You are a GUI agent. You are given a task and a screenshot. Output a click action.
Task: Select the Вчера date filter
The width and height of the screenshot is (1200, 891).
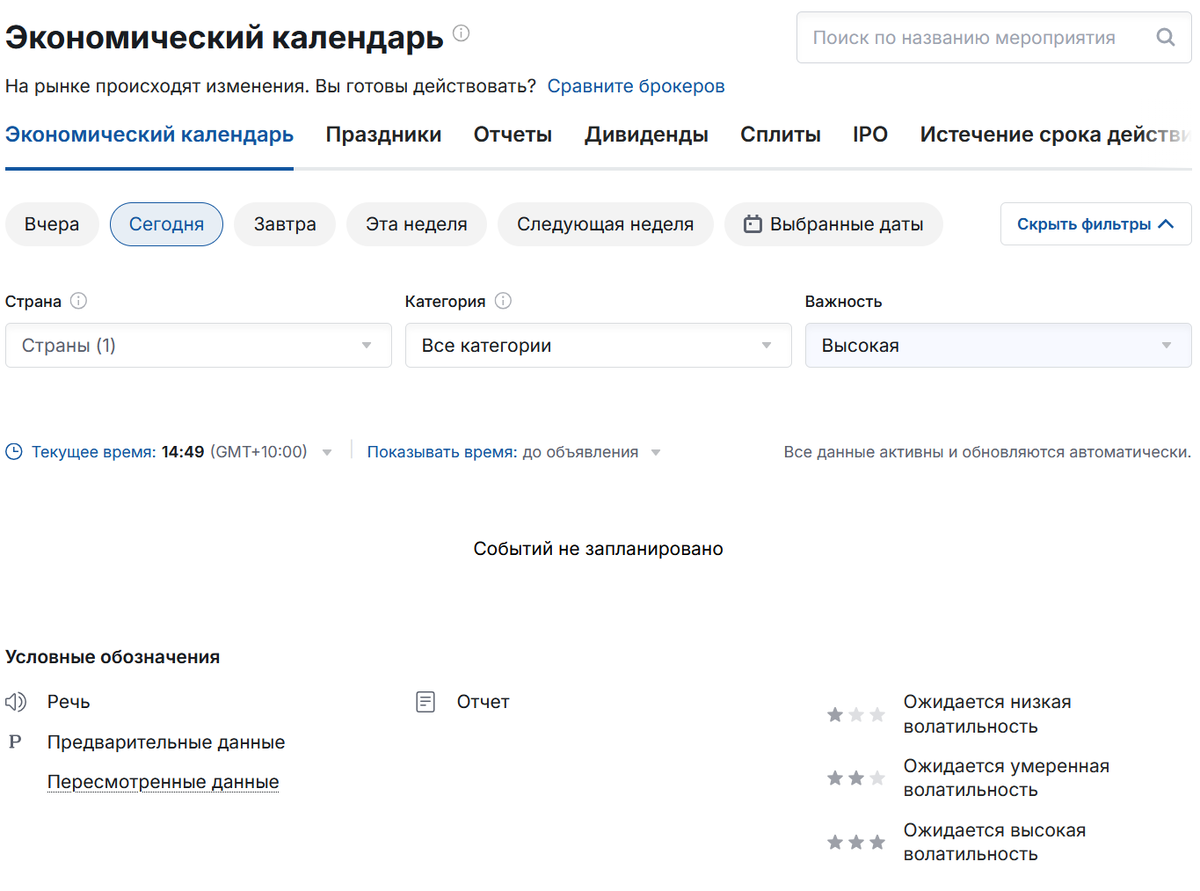coord(51,224)
